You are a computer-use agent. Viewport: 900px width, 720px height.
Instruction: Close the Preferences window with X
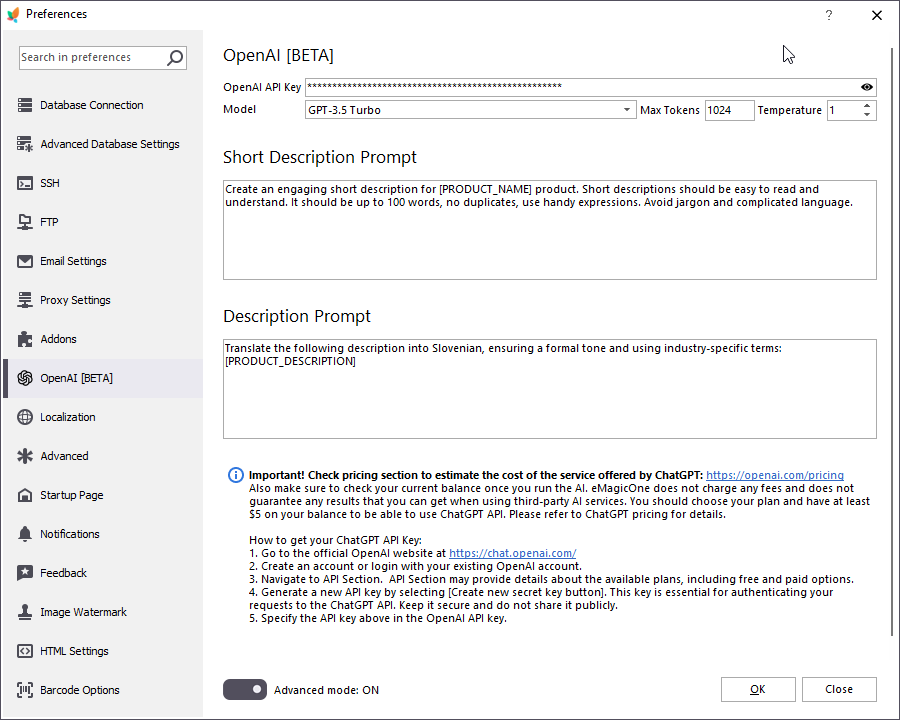tap(876, 16)
